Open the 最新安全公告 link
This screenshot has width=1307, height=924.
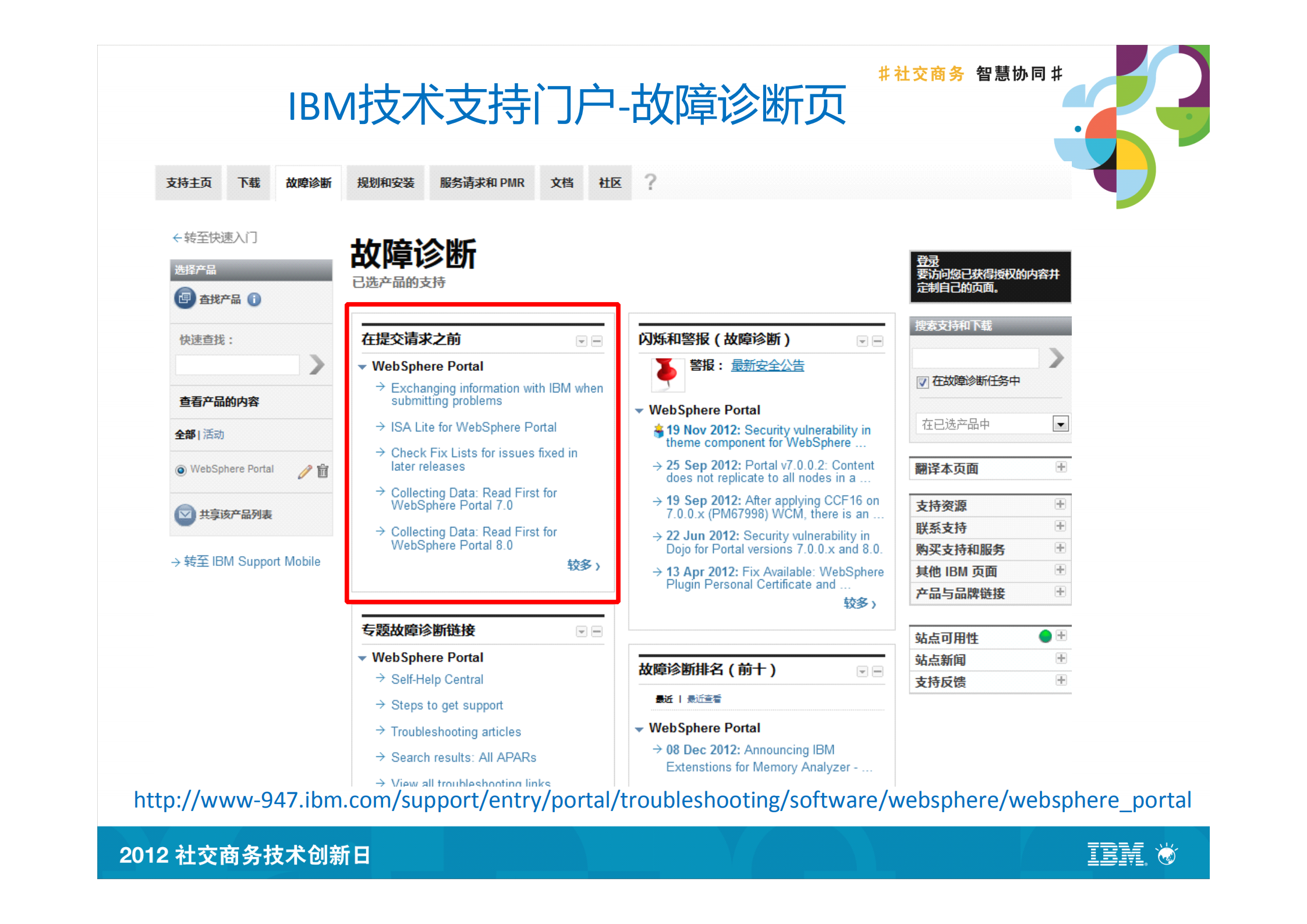pyautogui.click(x=767, y=365)
